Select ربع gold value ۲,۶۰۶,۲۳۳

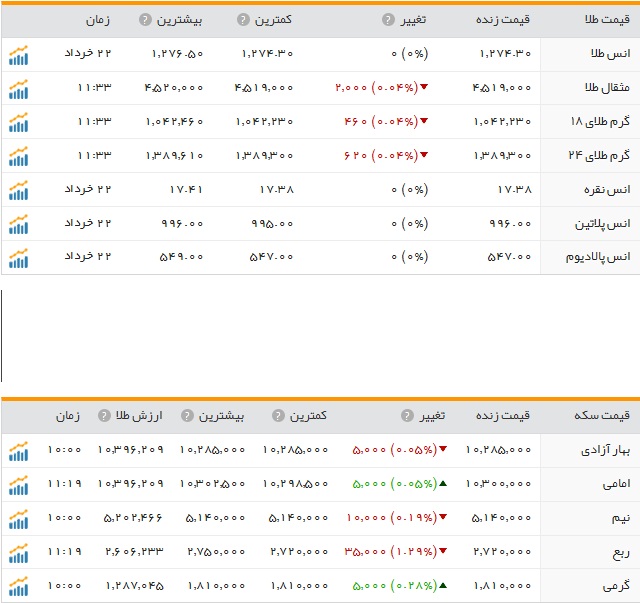[x=134, y=552]
